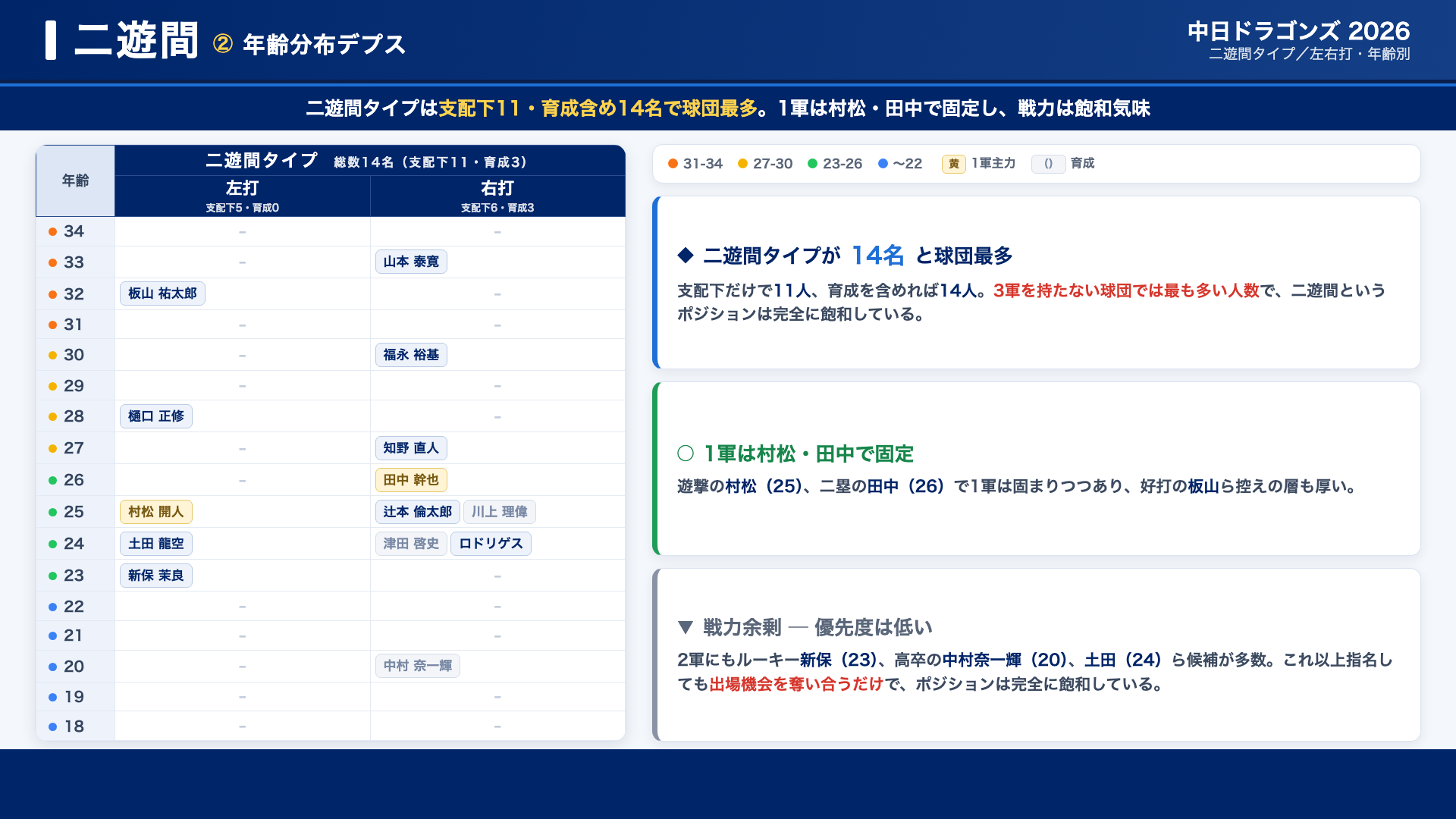This screenshot has width=1456, height=819.
Task: Click the blue ～22 legend dot
Action: pyautogui.click(x=883, y=164)
